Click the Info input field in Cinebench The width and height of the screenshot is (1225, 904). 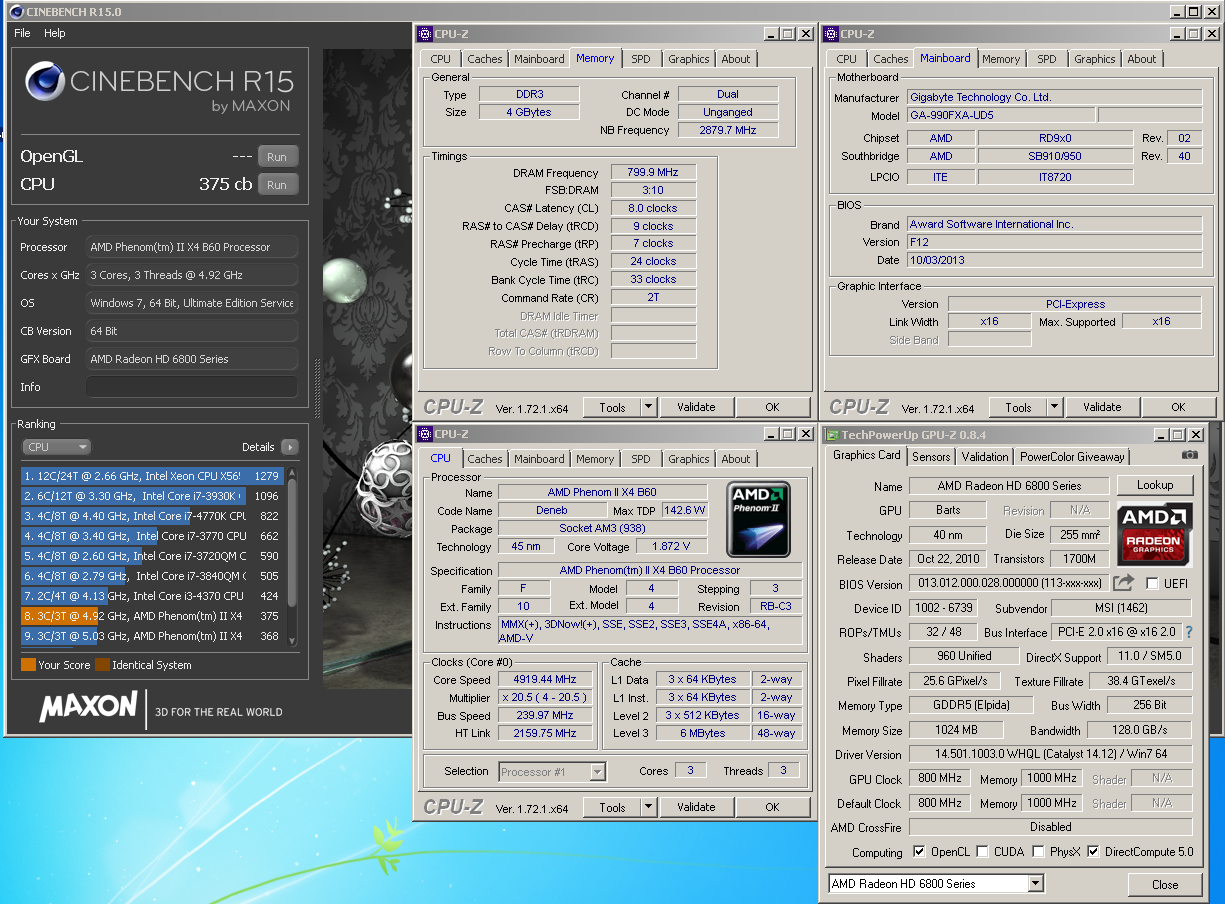pos(191,387)
